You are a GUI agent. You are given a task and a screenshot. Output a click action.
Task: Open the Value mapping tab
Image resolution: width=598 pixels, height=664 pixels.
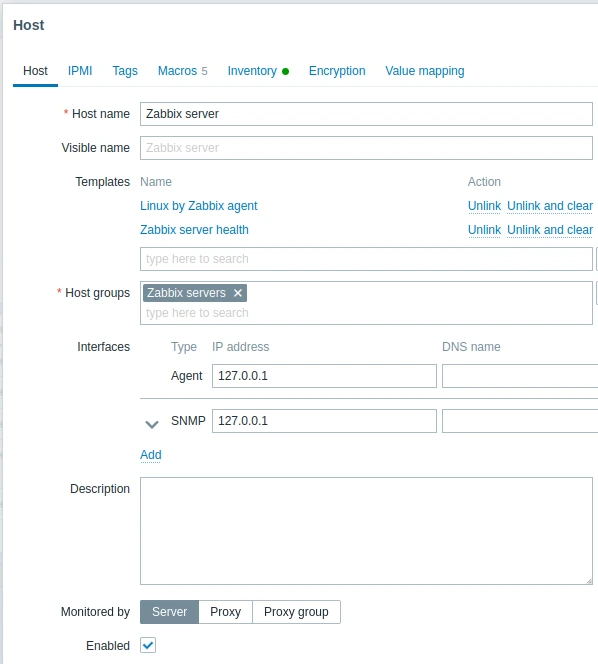[x=425, y=71]
